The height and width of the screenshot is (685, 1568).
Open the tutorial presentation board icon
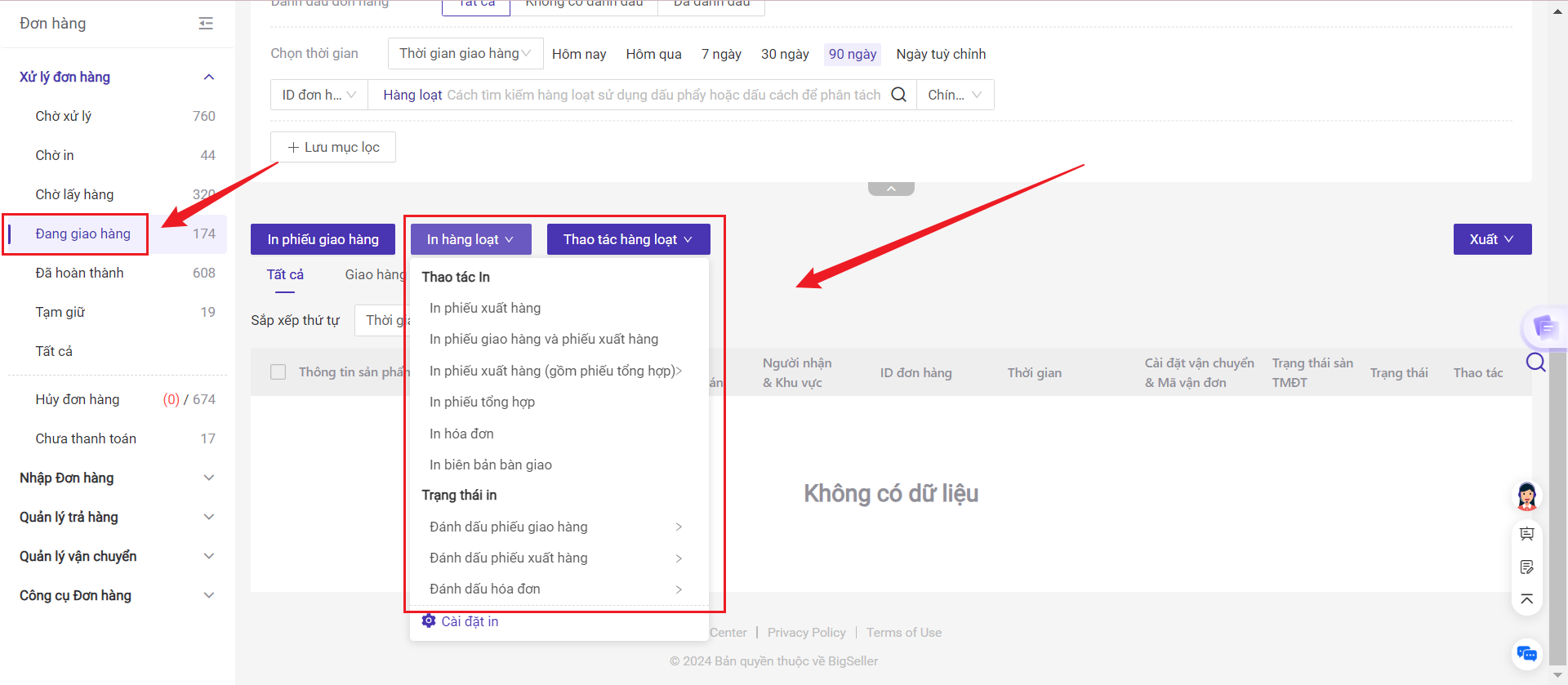pyautogui.click(x=1526, y=534)
